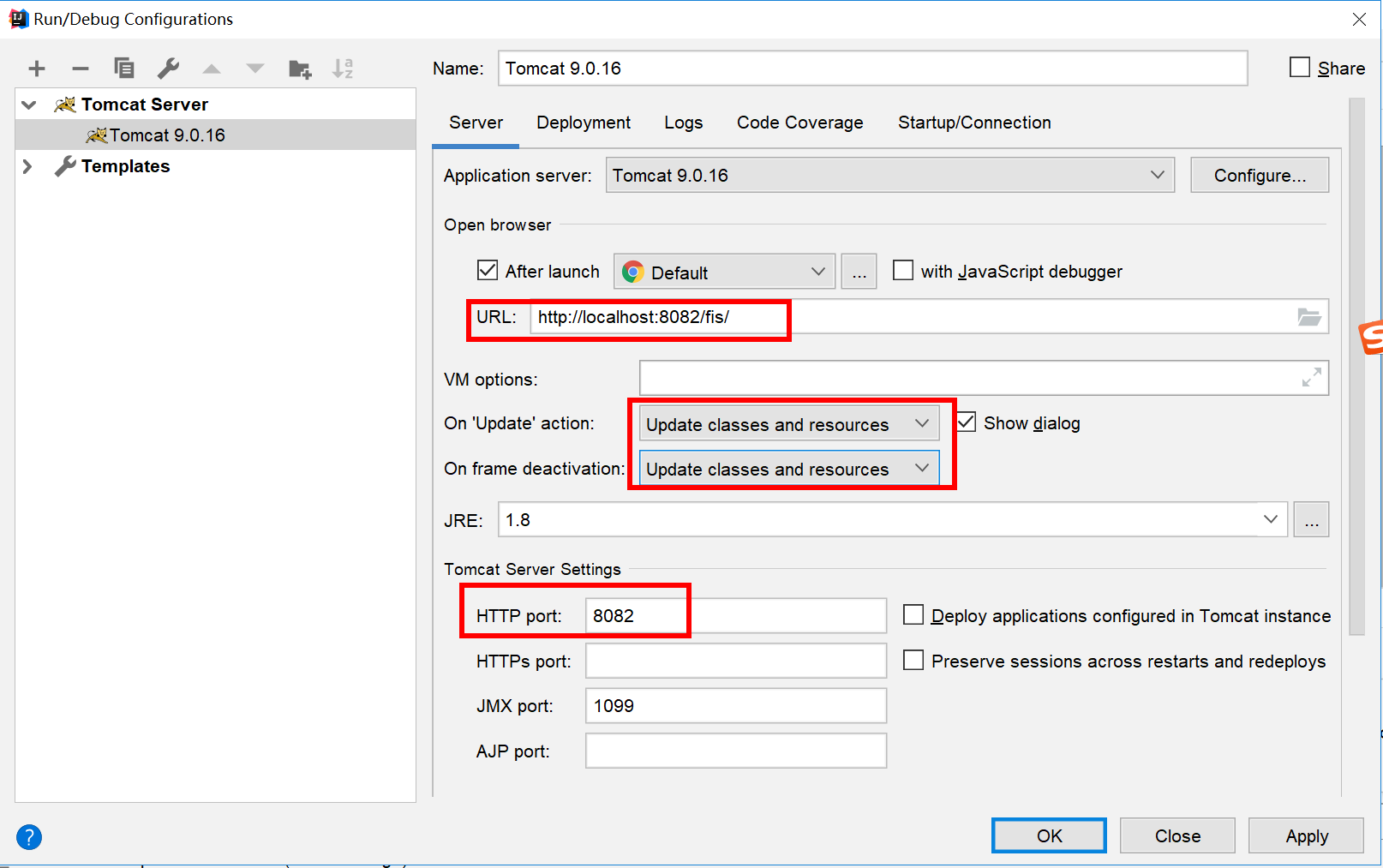Collapse the Tomcat Server tree node
This screenshot has width=1383, height=868.
[29, 105]
